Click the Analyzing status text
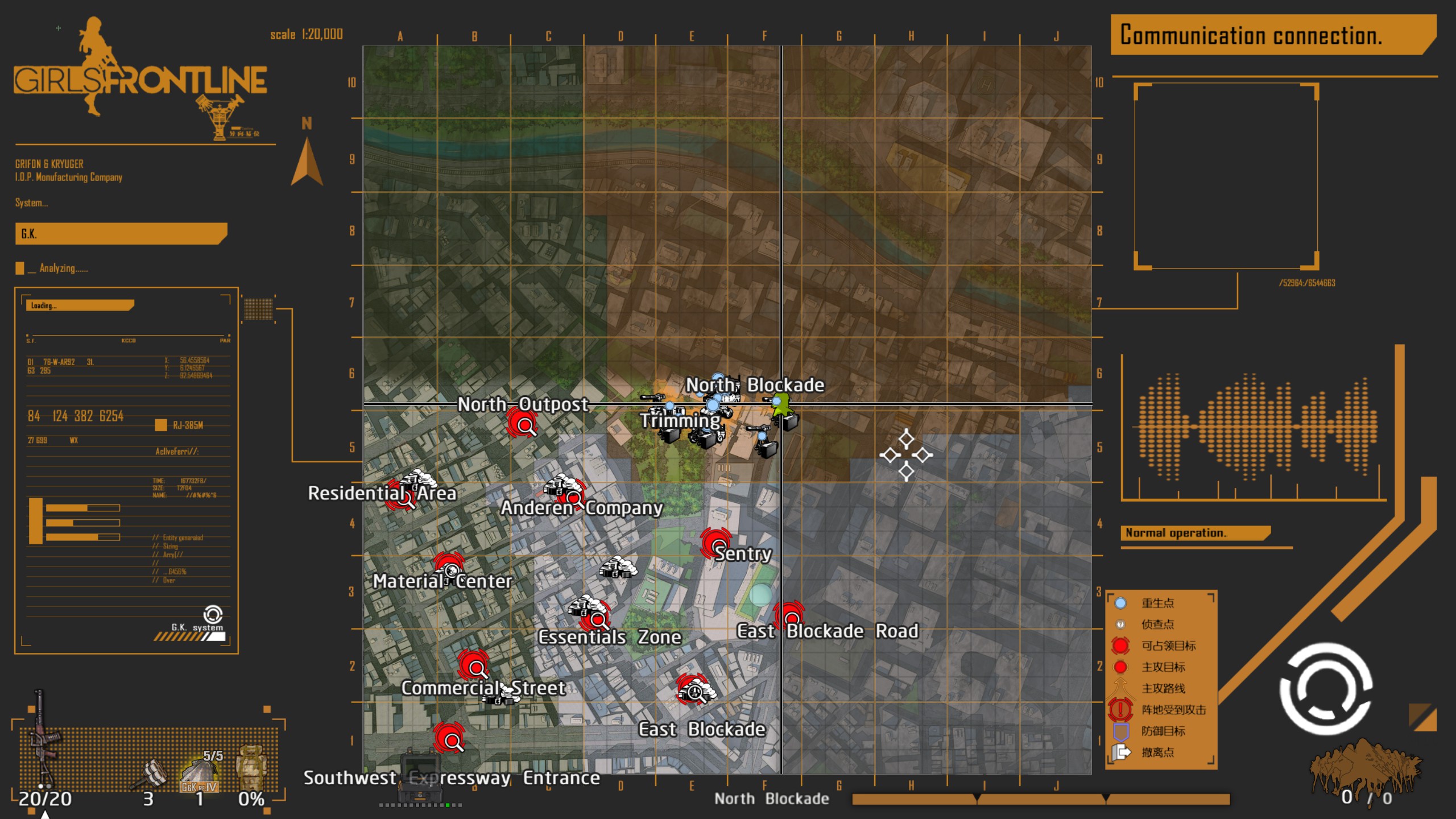The height and width of the screenshot is (819, 1456). coord(64,268)
